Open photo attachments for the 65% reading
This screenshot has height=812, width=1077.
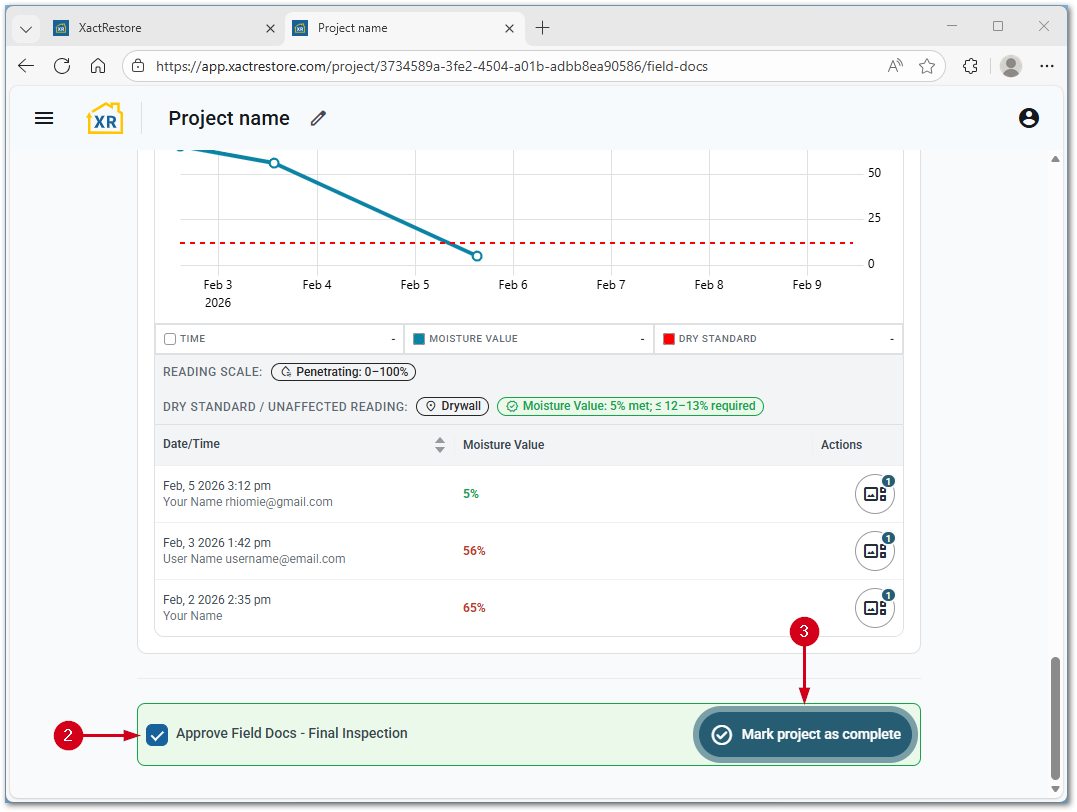pos(875,608)
